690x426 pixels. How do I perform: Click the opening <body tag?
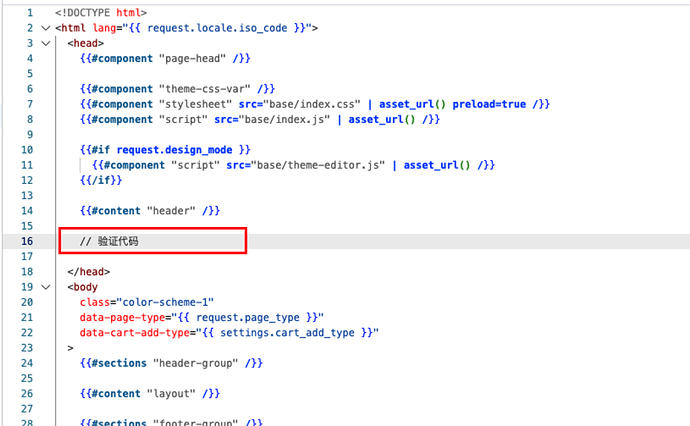pyautogui.click(x=82, y=287)
